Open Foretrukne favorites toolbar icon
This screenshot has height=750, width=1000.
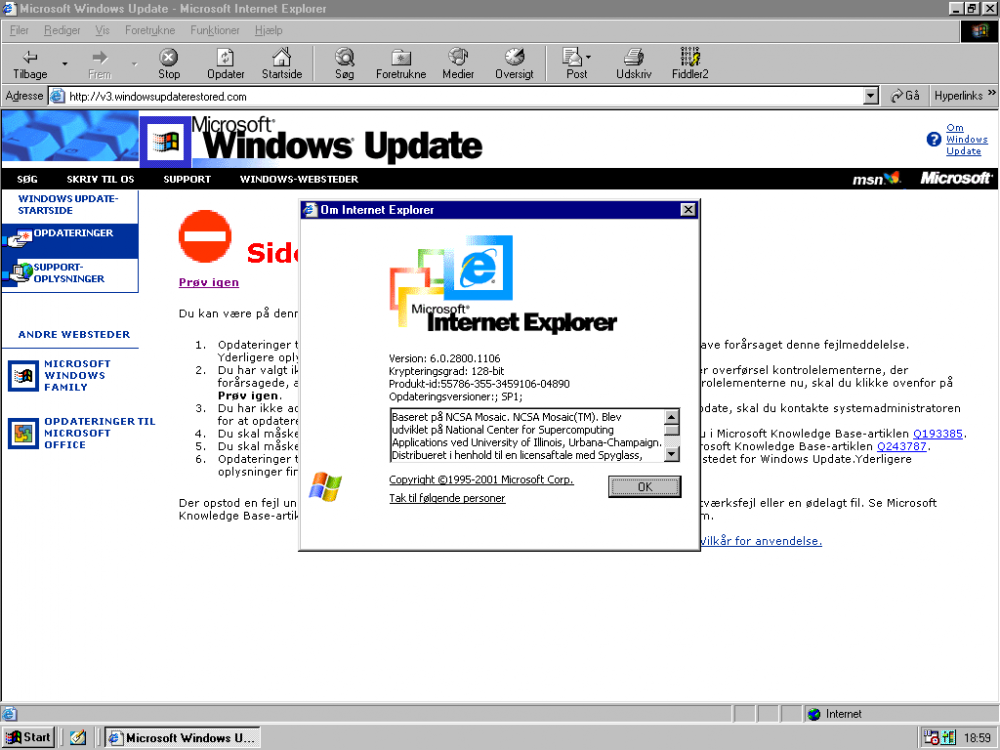401,58
